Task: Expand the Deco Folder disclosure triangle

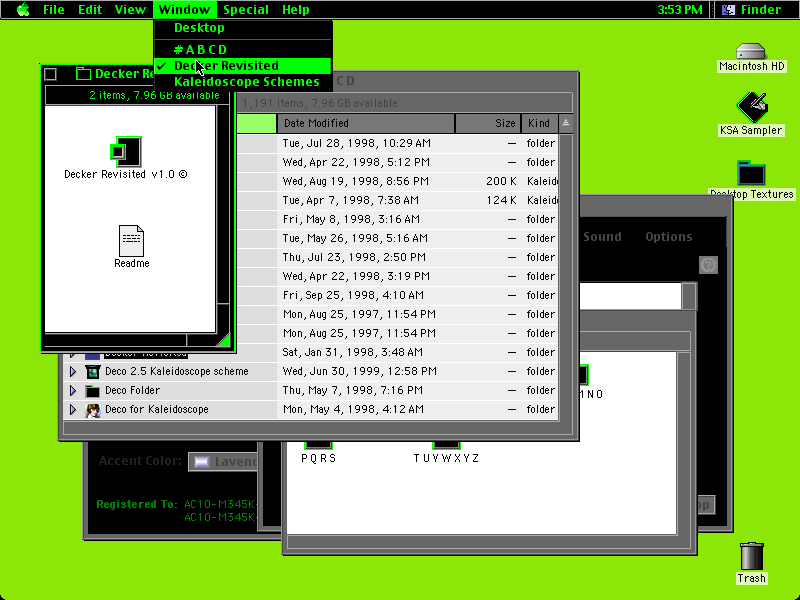Action: coord(73,390)
